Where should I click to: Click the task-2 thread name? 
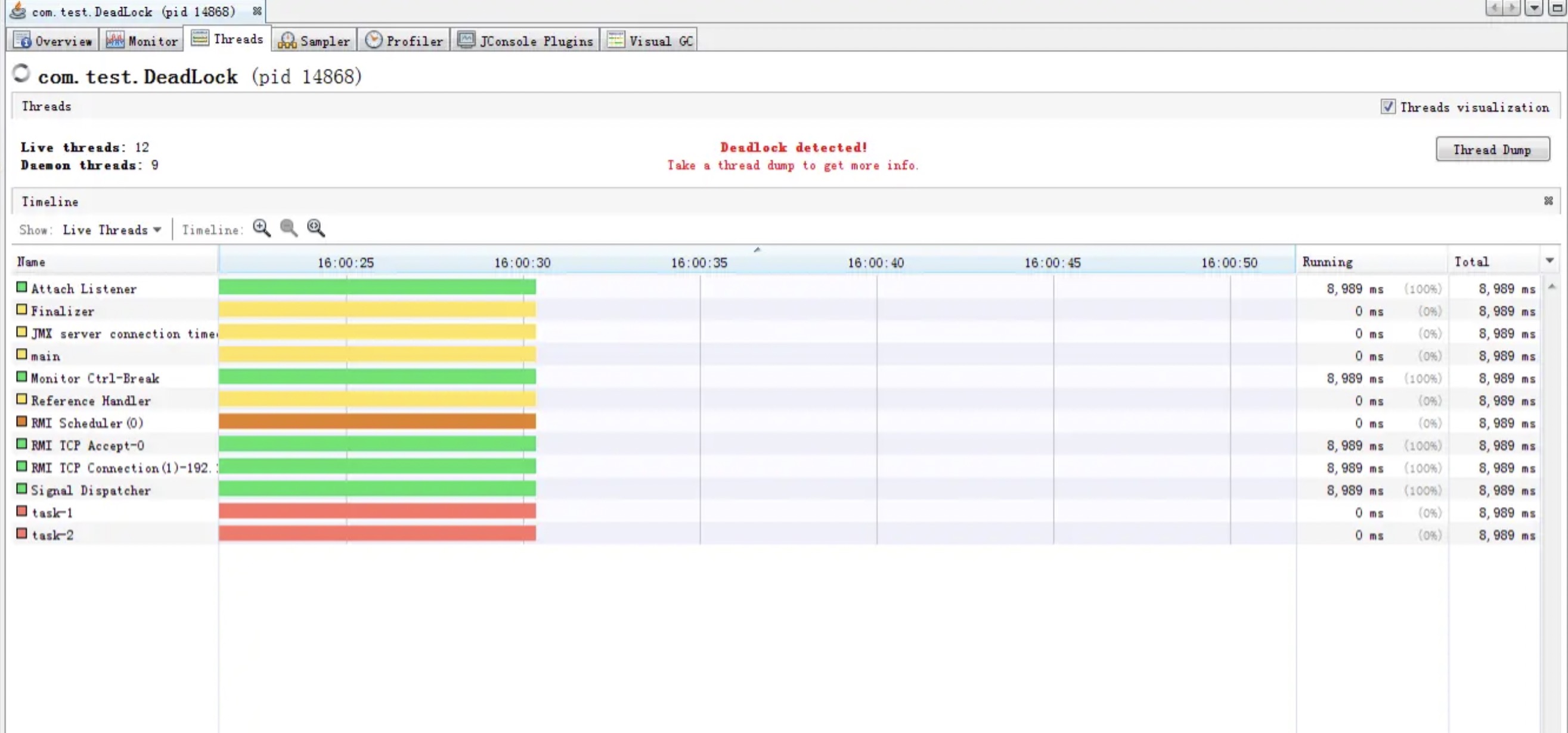tap(52, 535)
